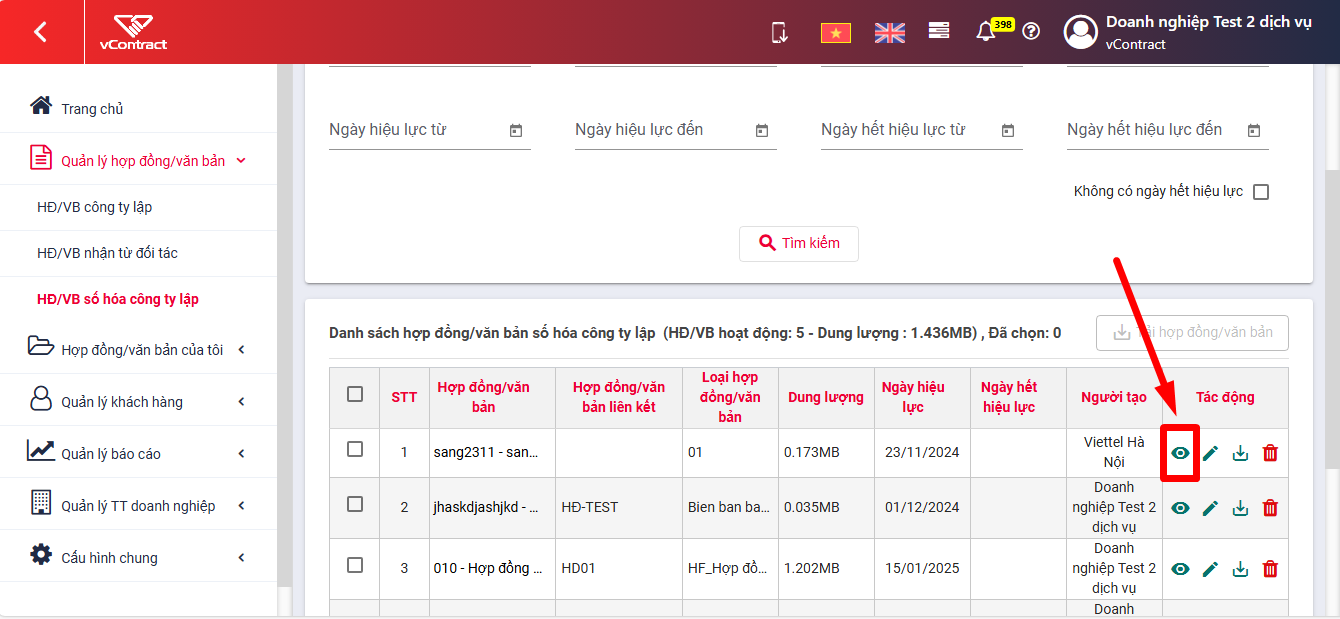The height and width of the screenshot is (619, 1340).
Task: Open calendar for Ngày hết hiệu lực từ
Action: pos(1008,130)
